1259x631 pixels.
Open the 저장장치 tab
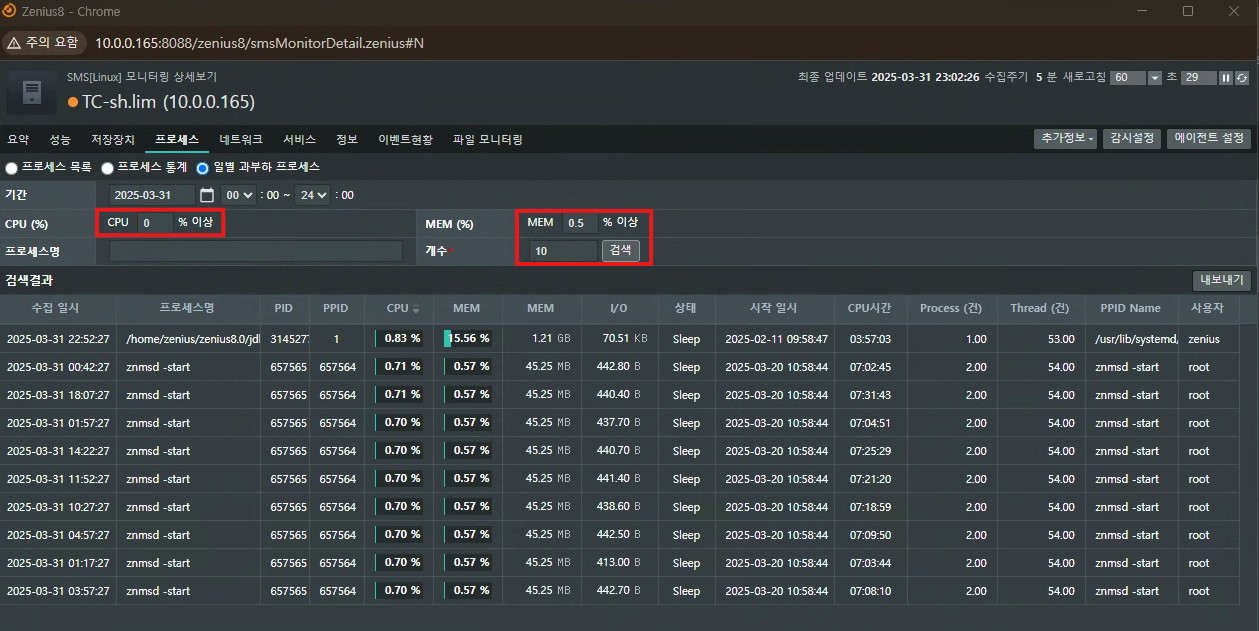[113, 140]
